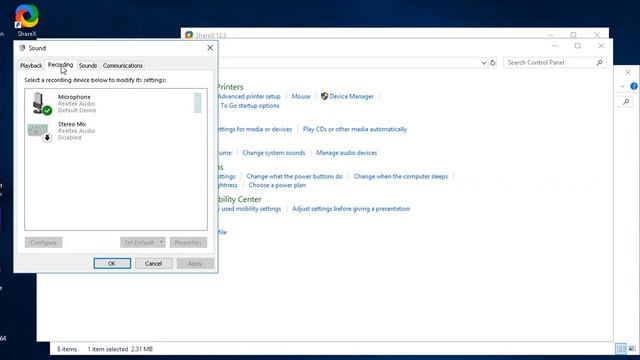Click the Set Default button
The height and width of the screenshot is (360, 640).
139,242
